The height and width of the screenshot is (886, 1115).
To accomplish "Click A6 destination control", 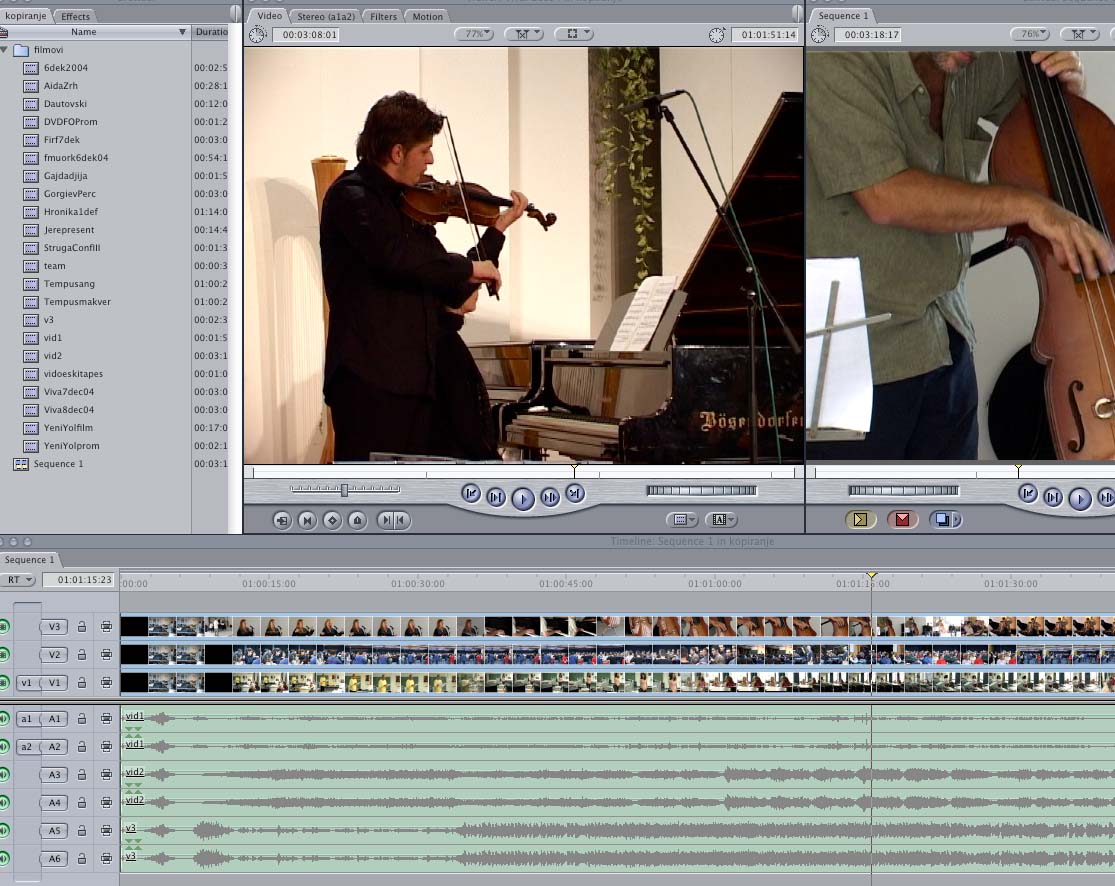I will point(54,859).
